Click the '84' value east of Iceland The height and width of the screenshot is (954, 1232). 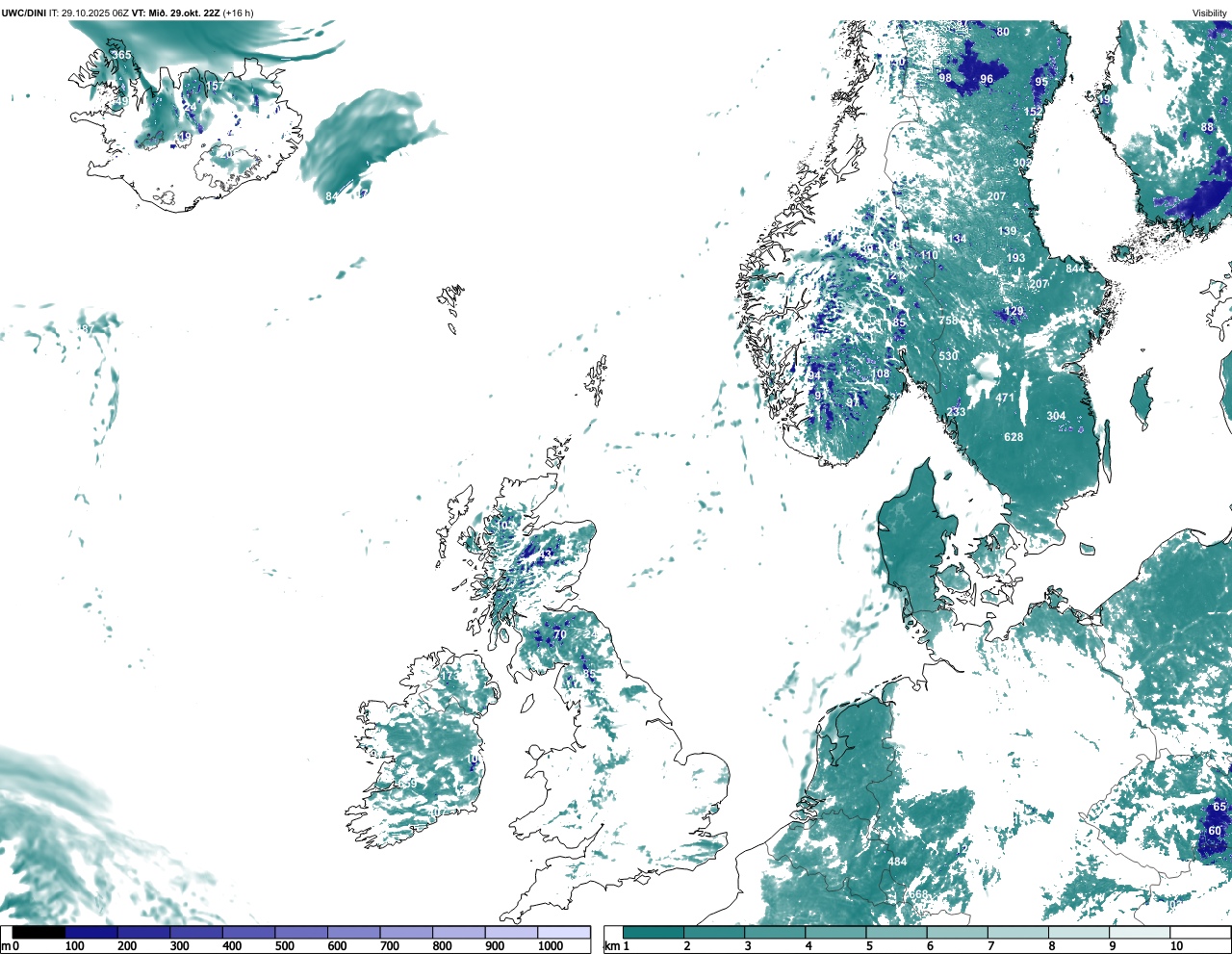(x=332, y=196)
